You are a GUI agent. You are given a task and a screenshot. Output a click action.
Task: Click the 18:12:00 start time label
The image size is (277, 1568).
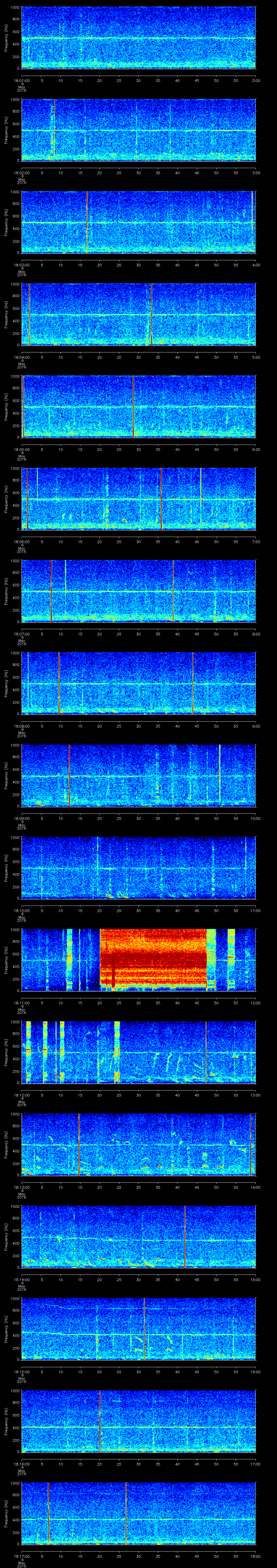(21, 1095)
